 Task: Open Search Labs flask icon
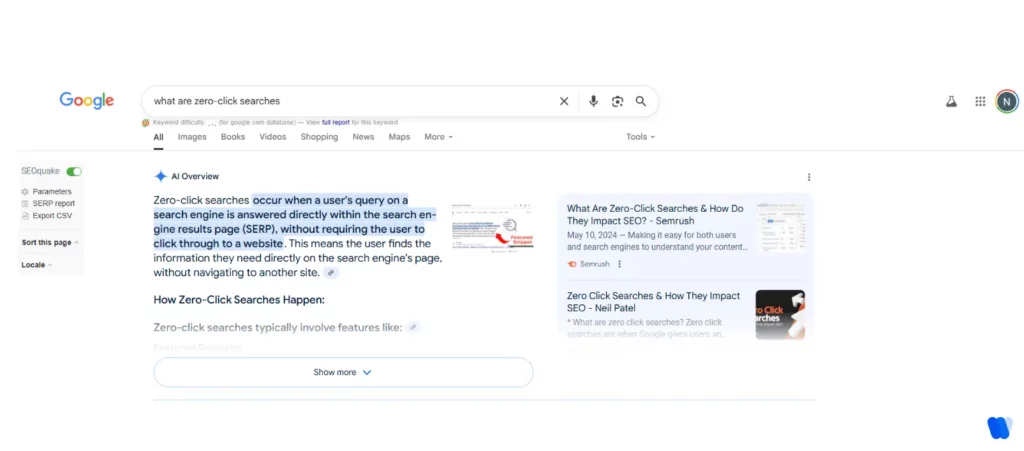[x=952, y=101]
